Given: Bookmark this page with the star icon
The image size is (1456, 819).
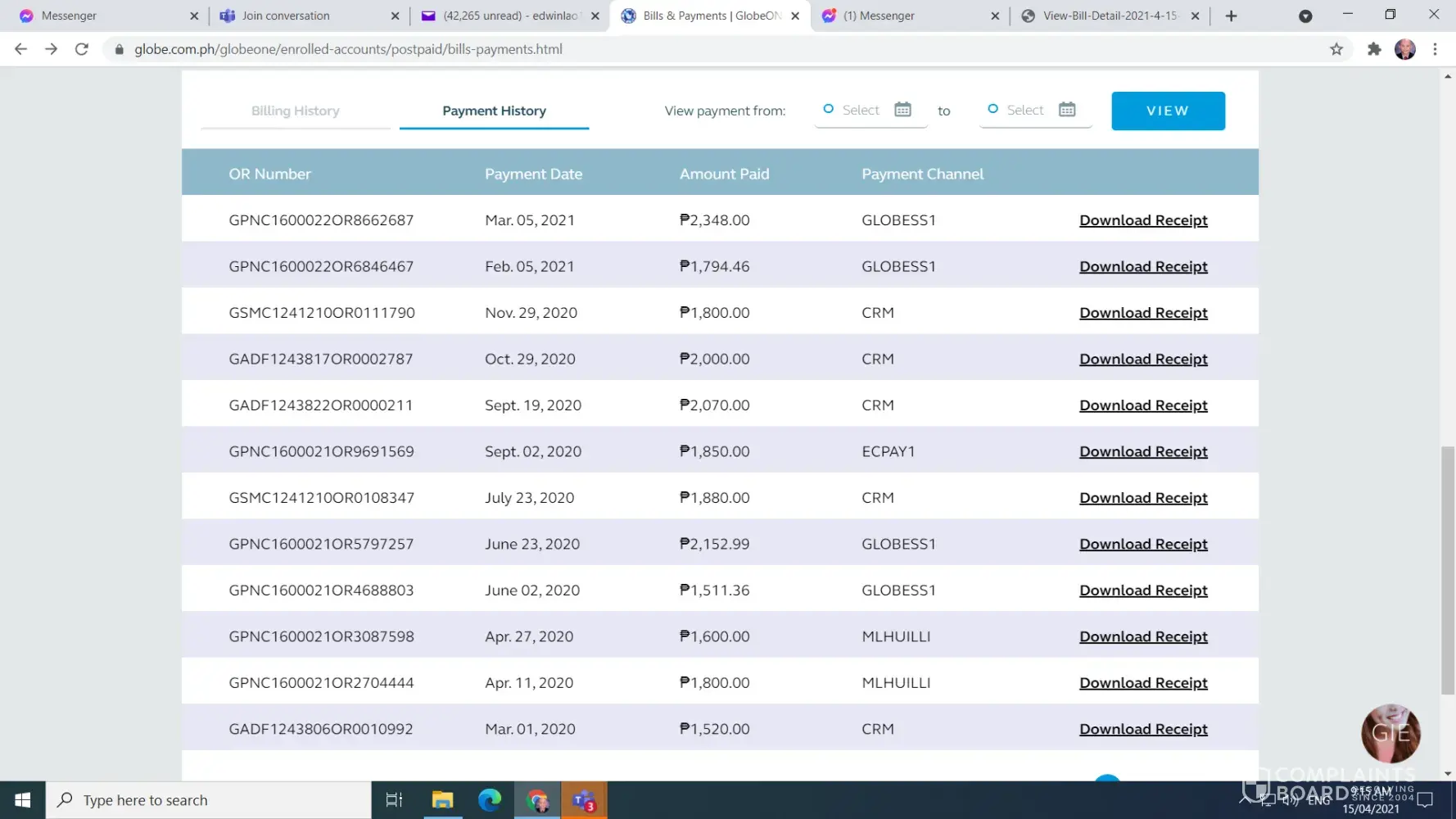Looking at the screenshot, I should (x=1336, y=49).
